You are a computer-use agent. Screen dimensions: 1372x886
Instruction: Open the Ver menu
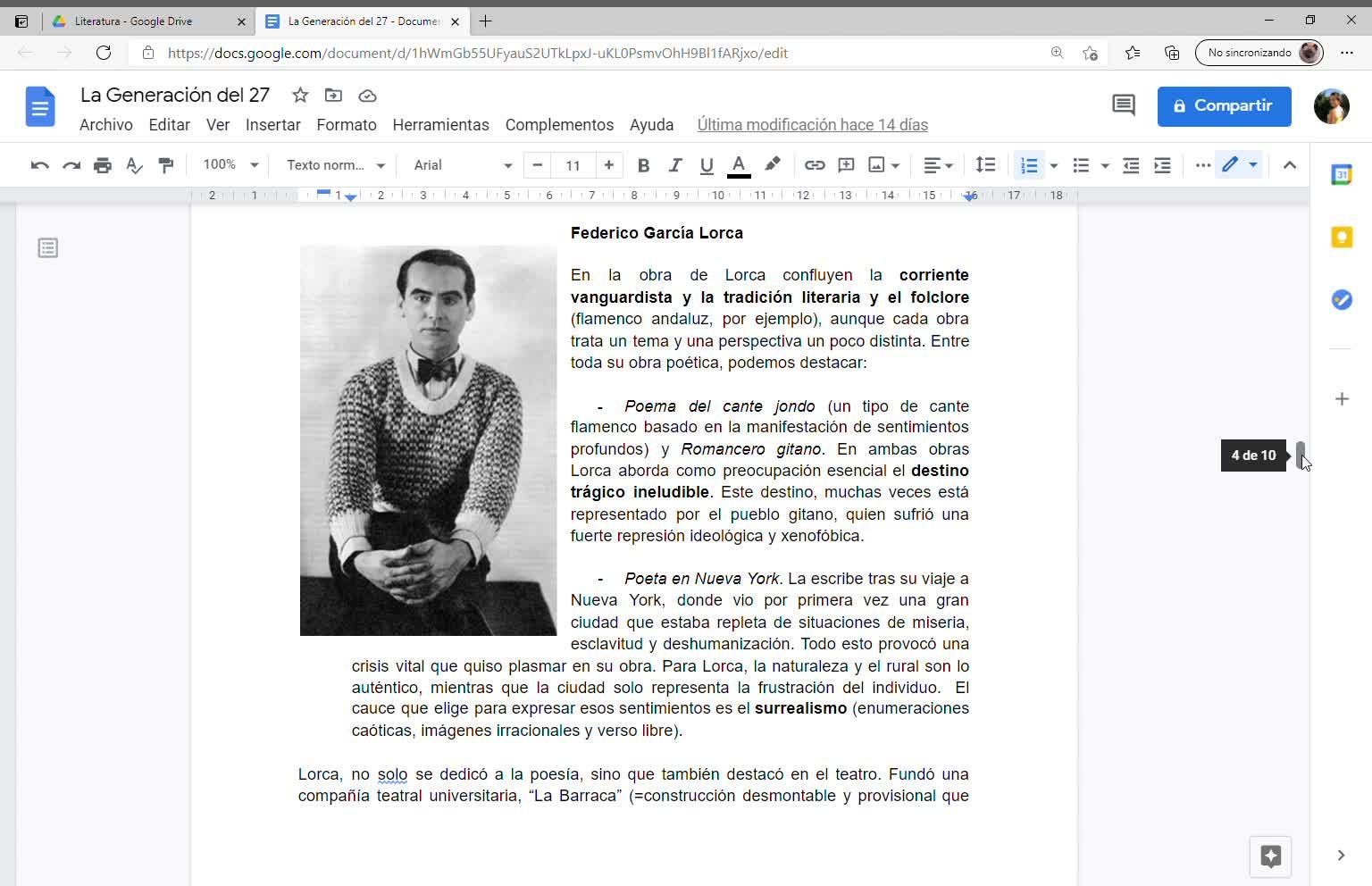pyautogui.click(x=218, y=125)
